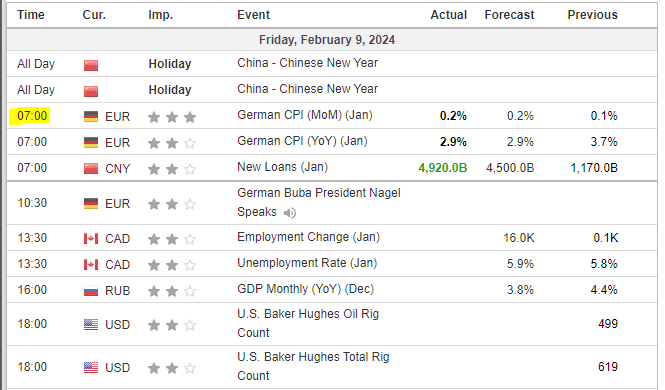This screenshot has width=665, height=390.
Task: Click the green 4,920.0B actual value
Action: click(x=442, y=168)
